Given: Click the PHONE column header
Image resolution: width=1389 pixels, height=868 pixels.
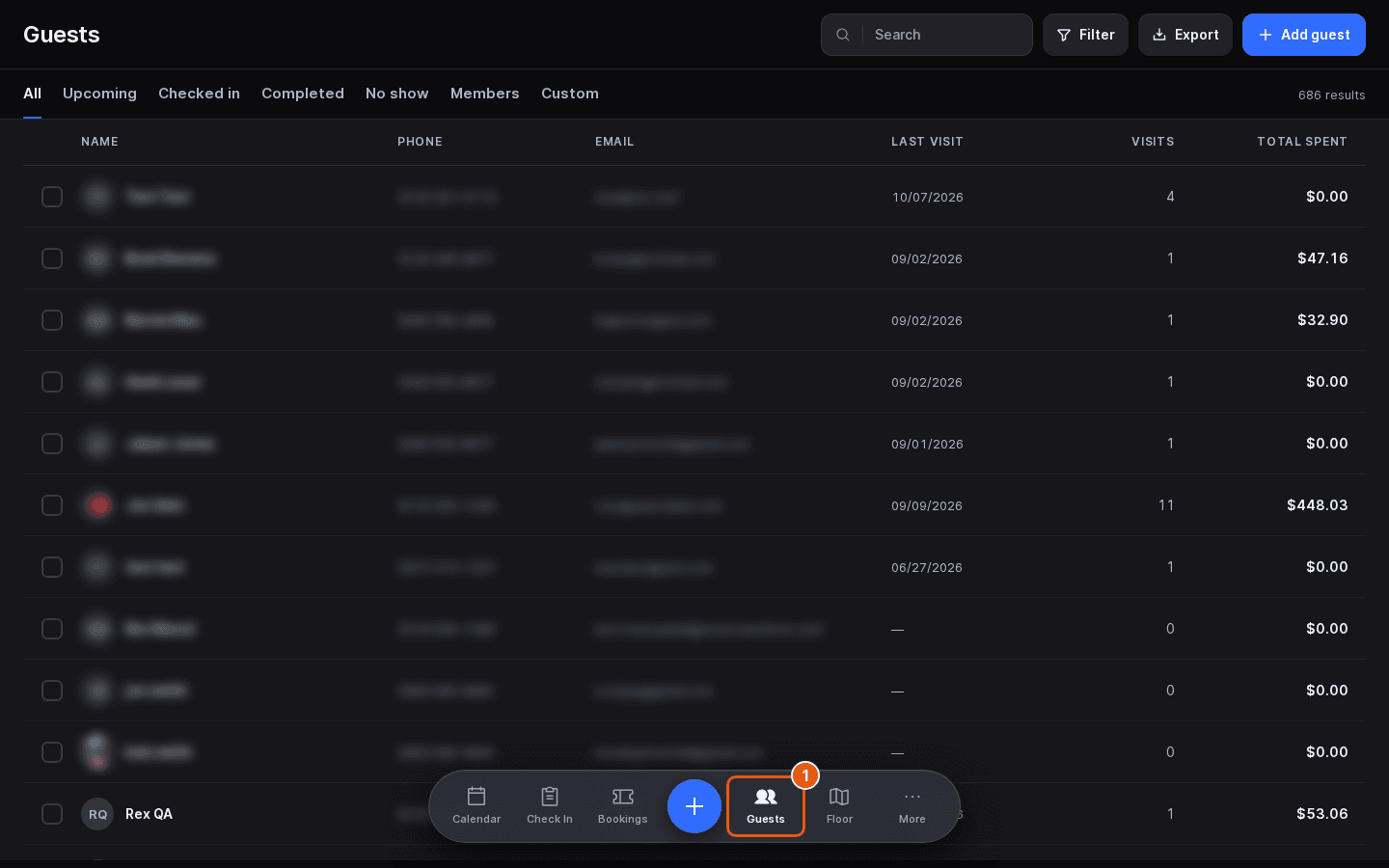Looking at the screenshot, I should pyautogui.click(x=420, y=142).
